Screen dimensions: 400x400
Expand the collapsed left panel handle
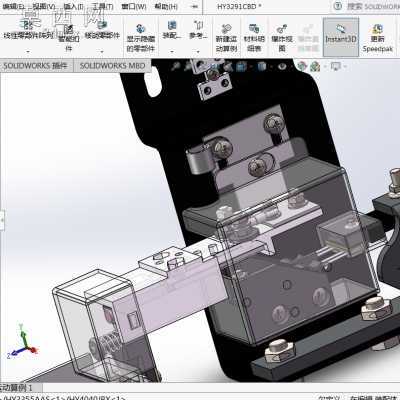tap(2, 220)
